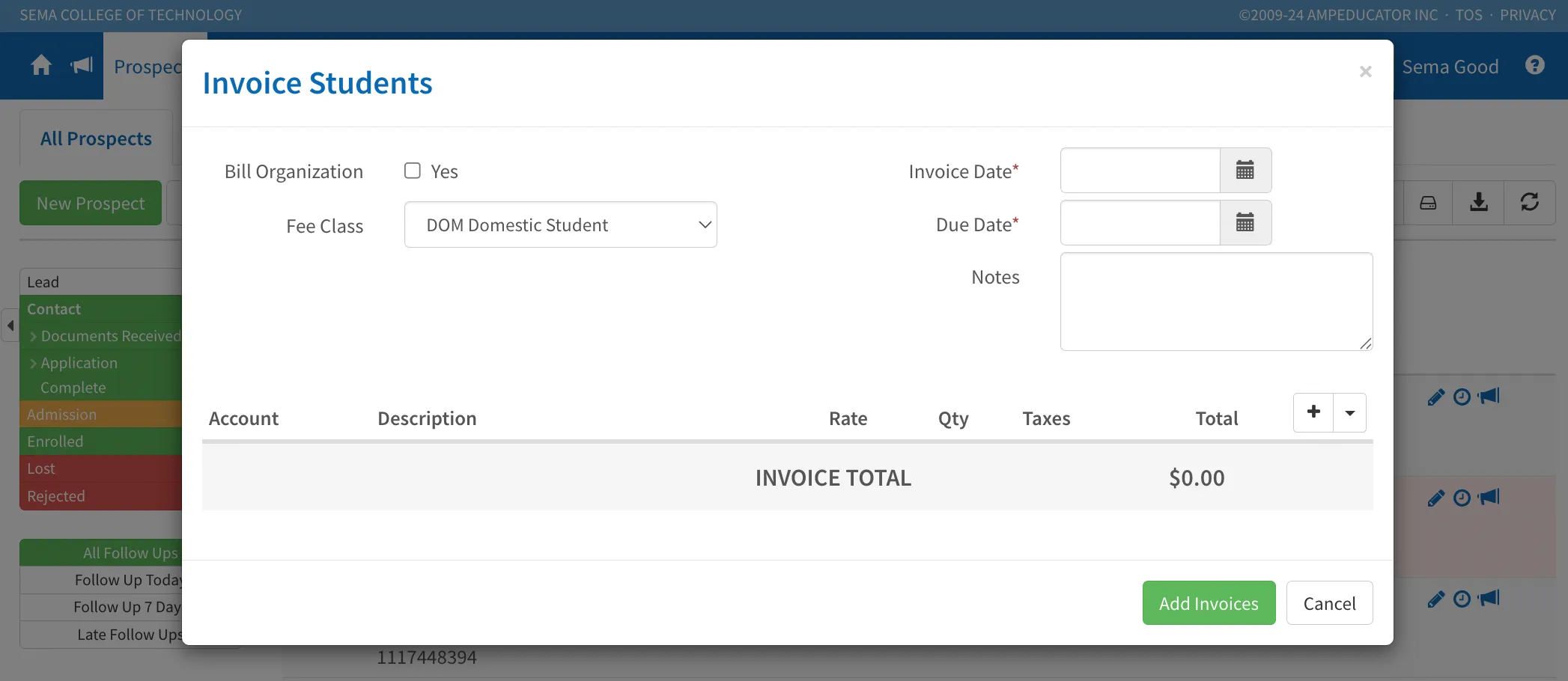The width and height of the screenshot is (1568, 681).
Task: Open the caret dropdown beside add line
Action: (1350, 412)
